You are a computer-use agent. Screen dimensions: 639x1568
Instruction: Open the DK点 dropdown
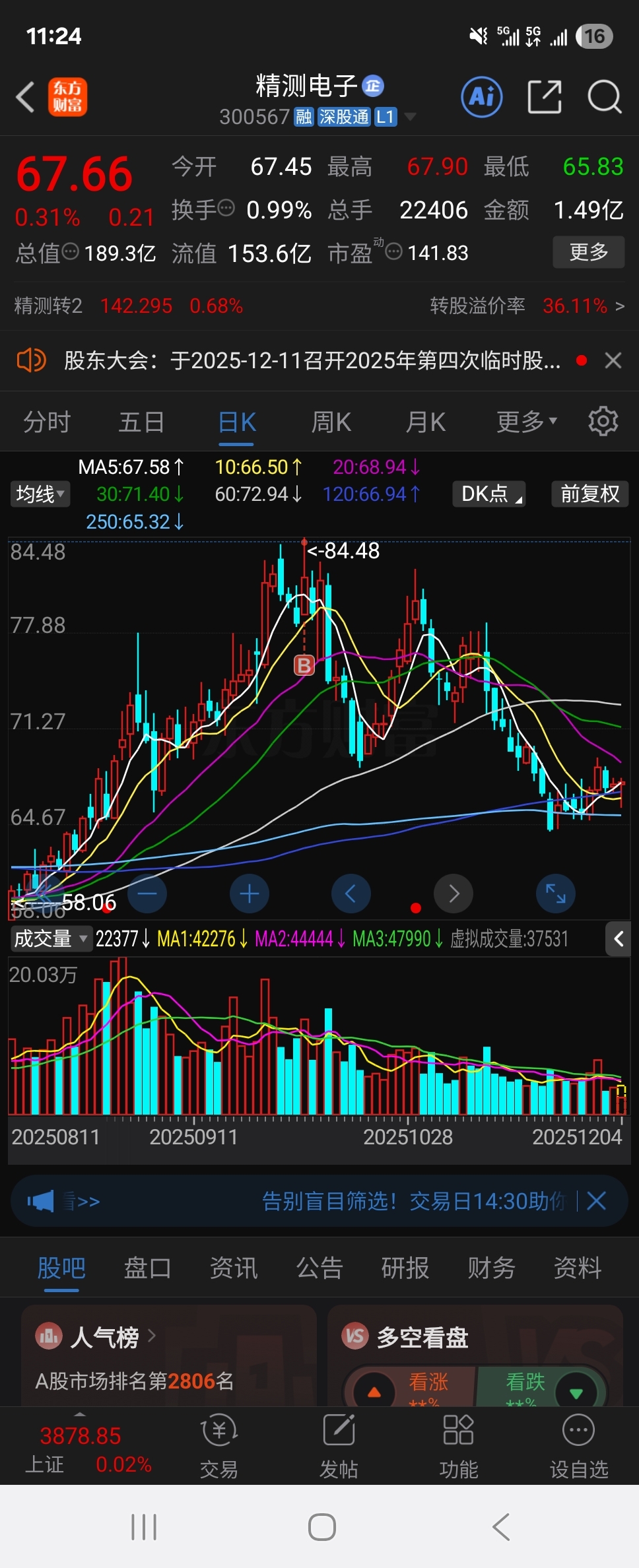[489, 494]
